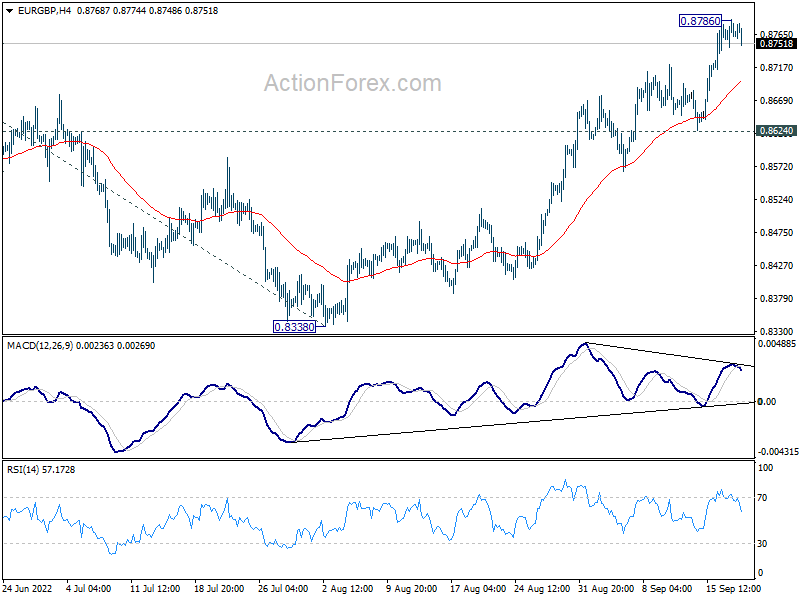Click the 0.83380 low price label

pos(294,327)
